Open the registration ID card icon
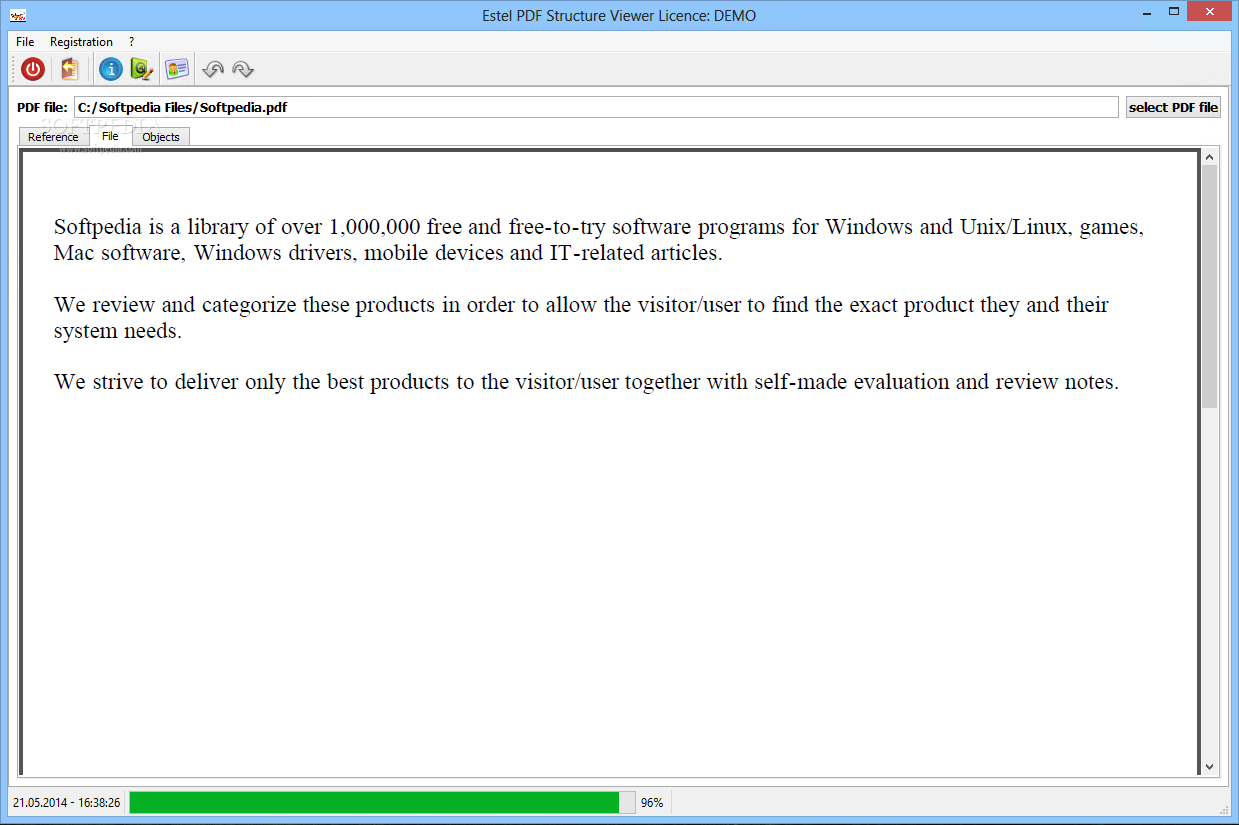Screen dimensions: 1239x825 click(177, 69)
